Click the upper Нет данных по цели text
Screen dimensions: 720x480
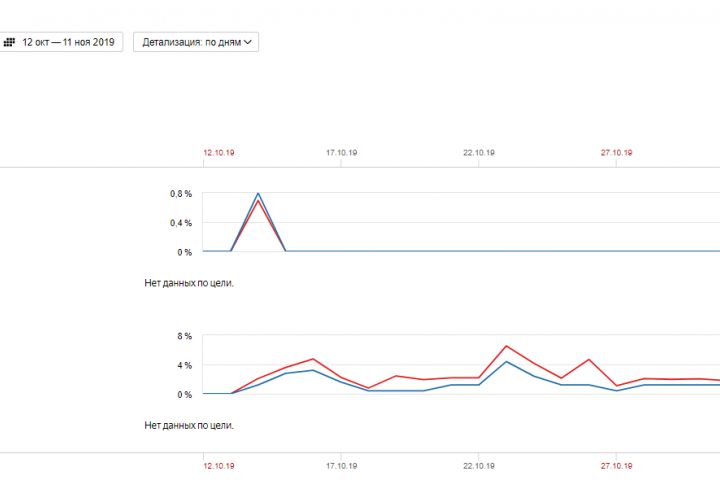[189, 283]
